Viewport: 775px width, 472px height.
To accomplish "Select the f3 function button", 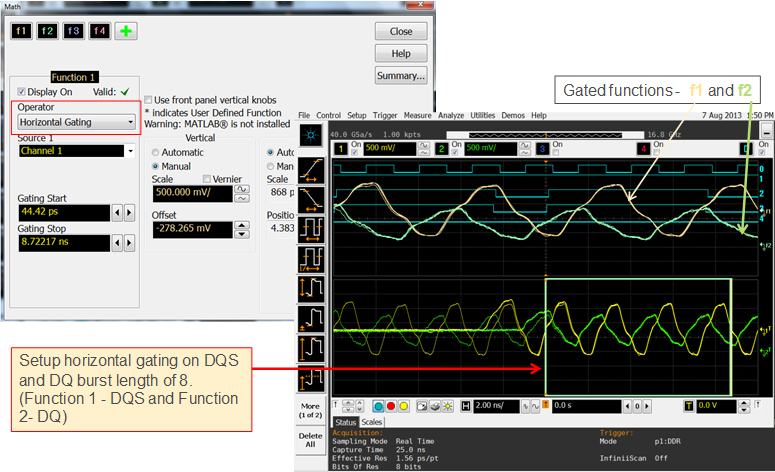I will pos(73,31).
